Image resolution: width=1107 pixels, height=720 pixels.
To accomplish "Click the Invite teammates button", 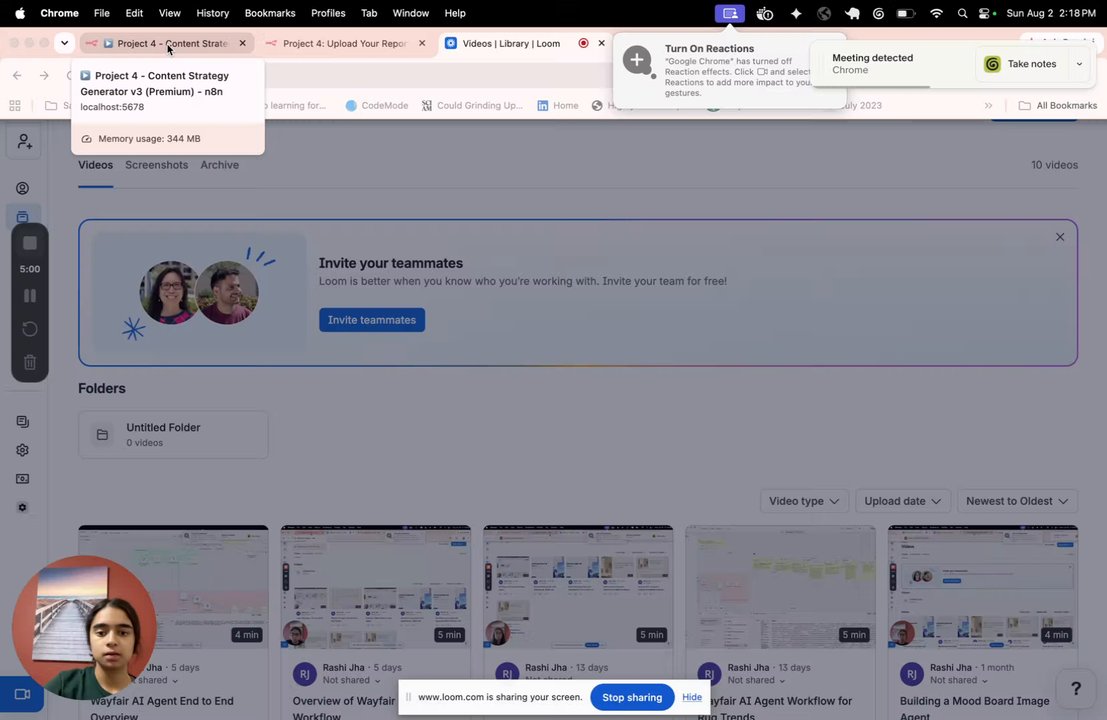I will click(x=372, y=320).
